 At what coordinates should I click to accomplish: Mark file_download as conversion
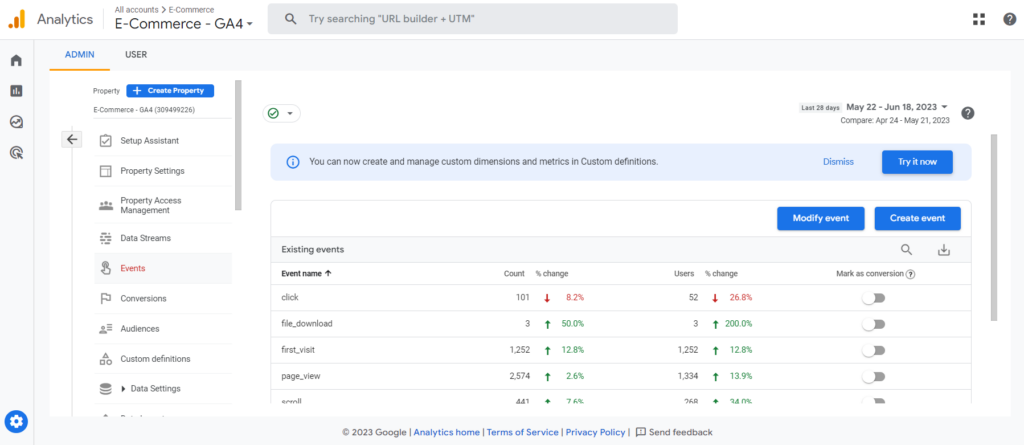(x=874, y=324)
